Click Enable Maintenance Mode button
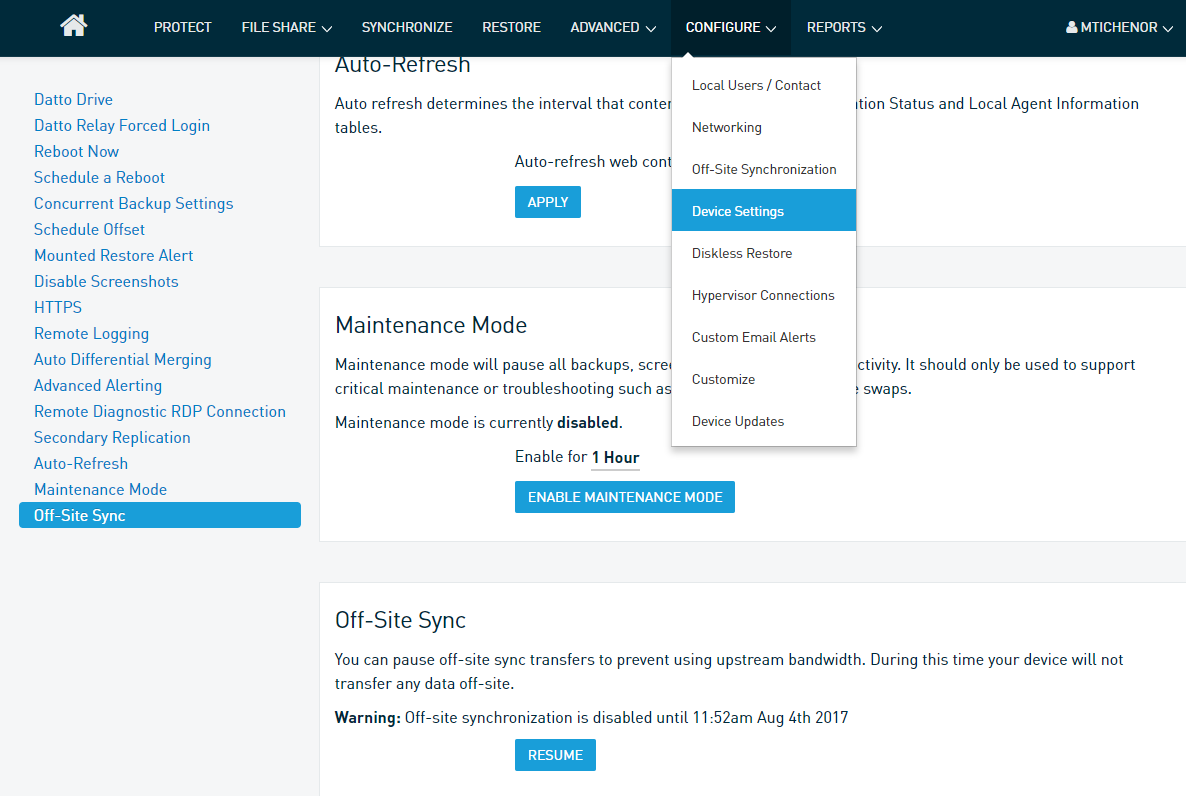This screenshot has width=1186, height=796. click(x=624, y=497)
